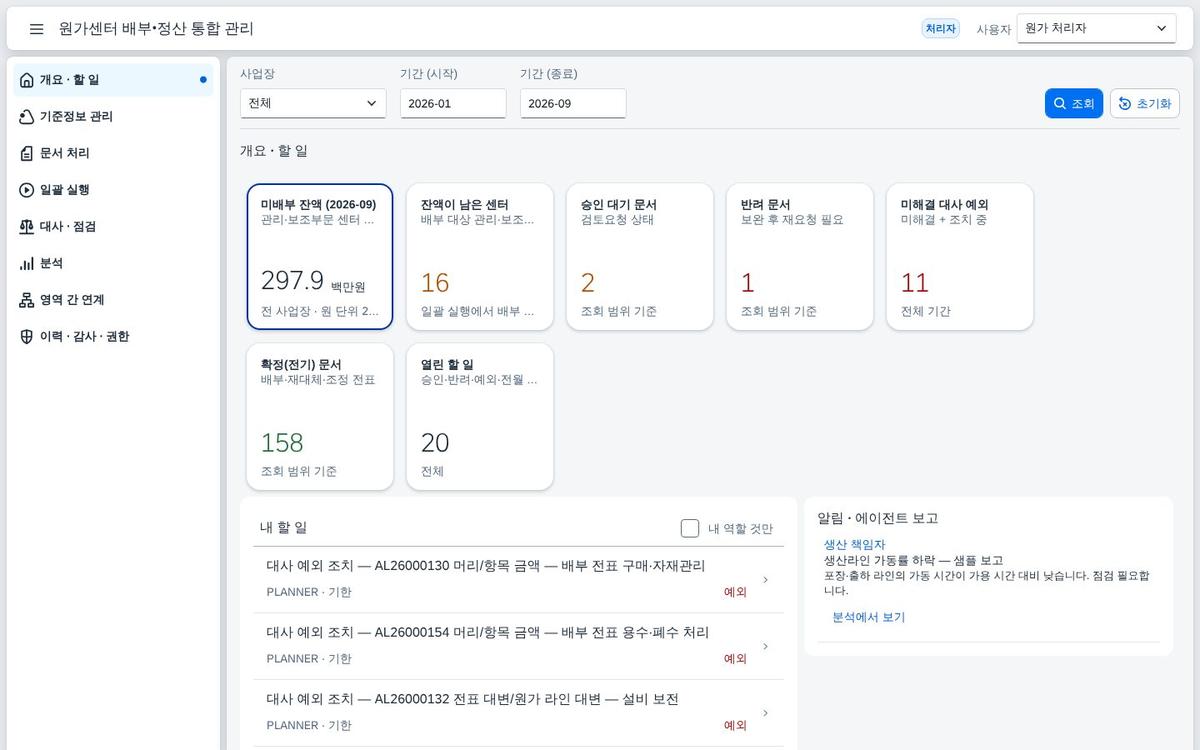Go to 대사 · 점검 menu
This screenshot has width=1200, height=750.
113,227
